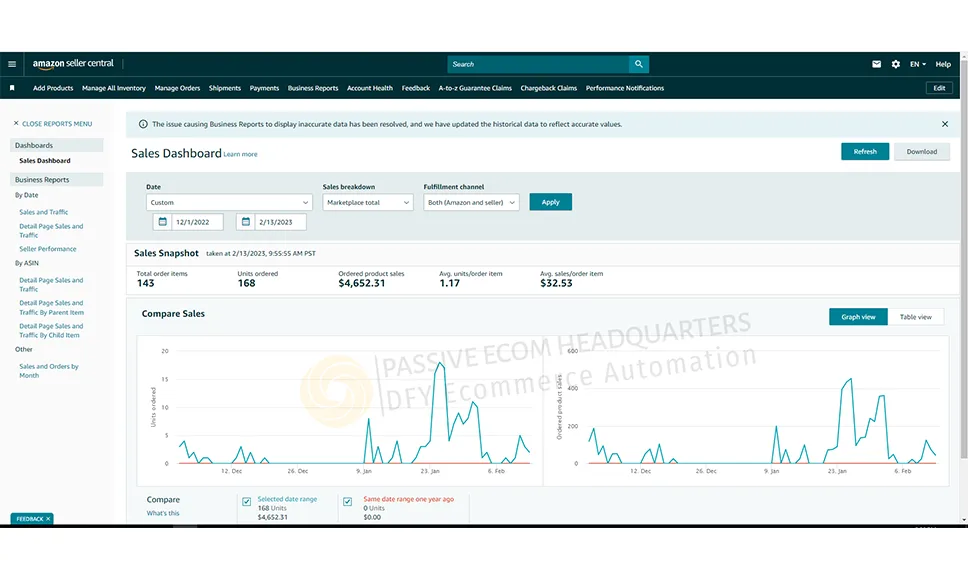Click the search magnifier button
Image resolution: width=968 pixels, height=579 pixels.
click(x=639, y=64)
